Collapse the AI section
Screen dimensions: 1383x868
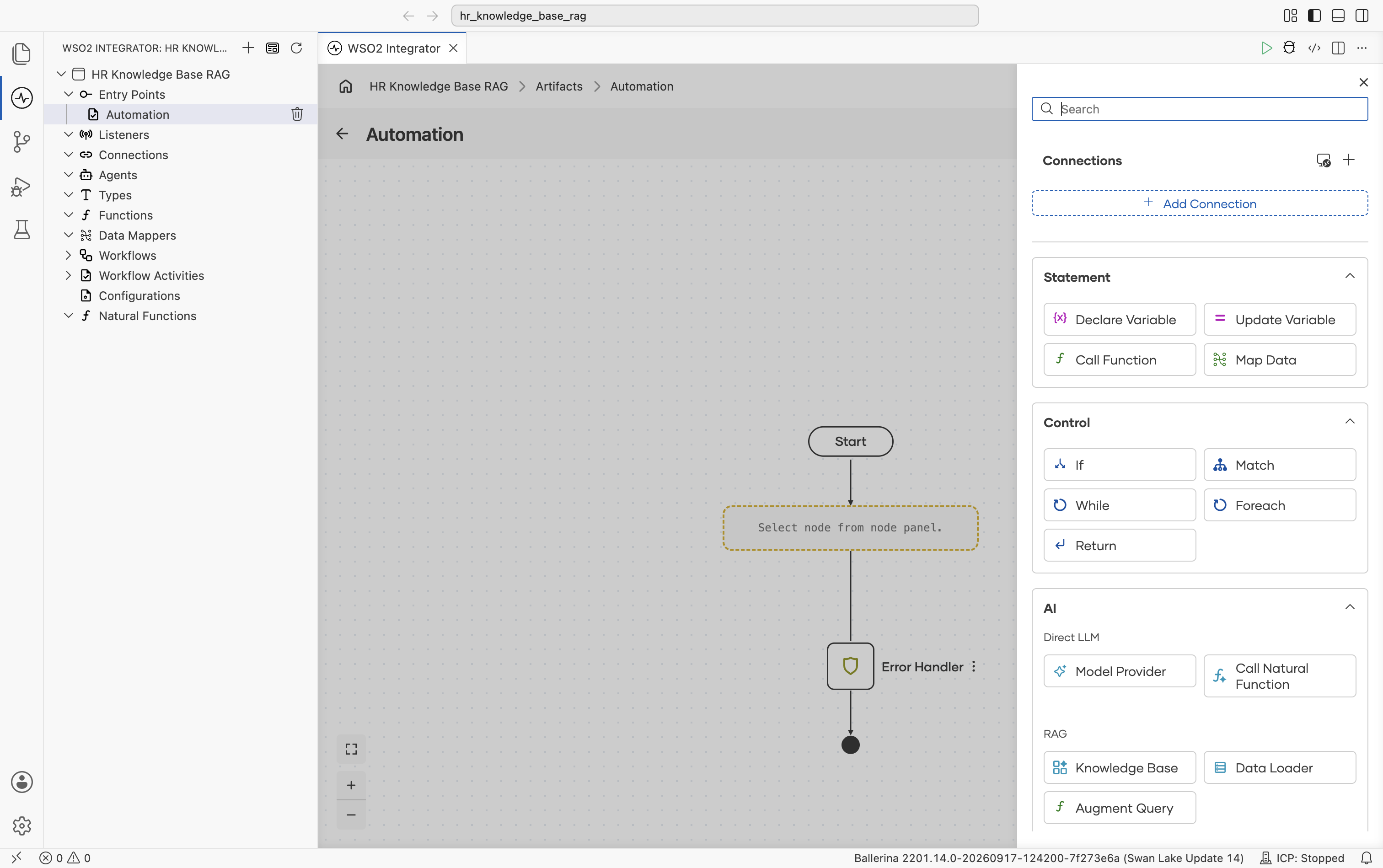click(x=1350, y=607)
